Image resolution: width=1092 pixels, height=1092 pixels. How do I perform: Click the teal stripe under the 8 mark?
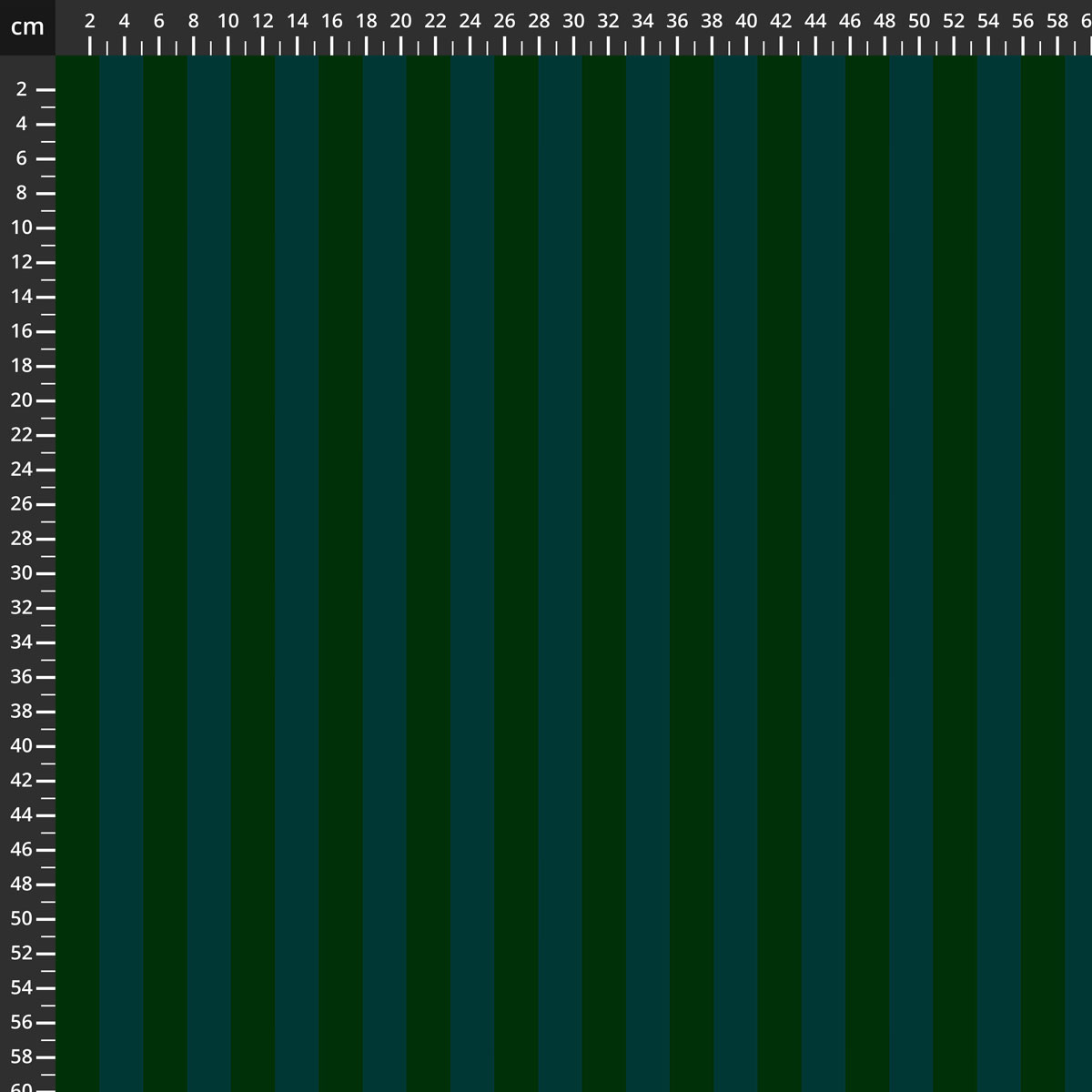click(209, 546)
